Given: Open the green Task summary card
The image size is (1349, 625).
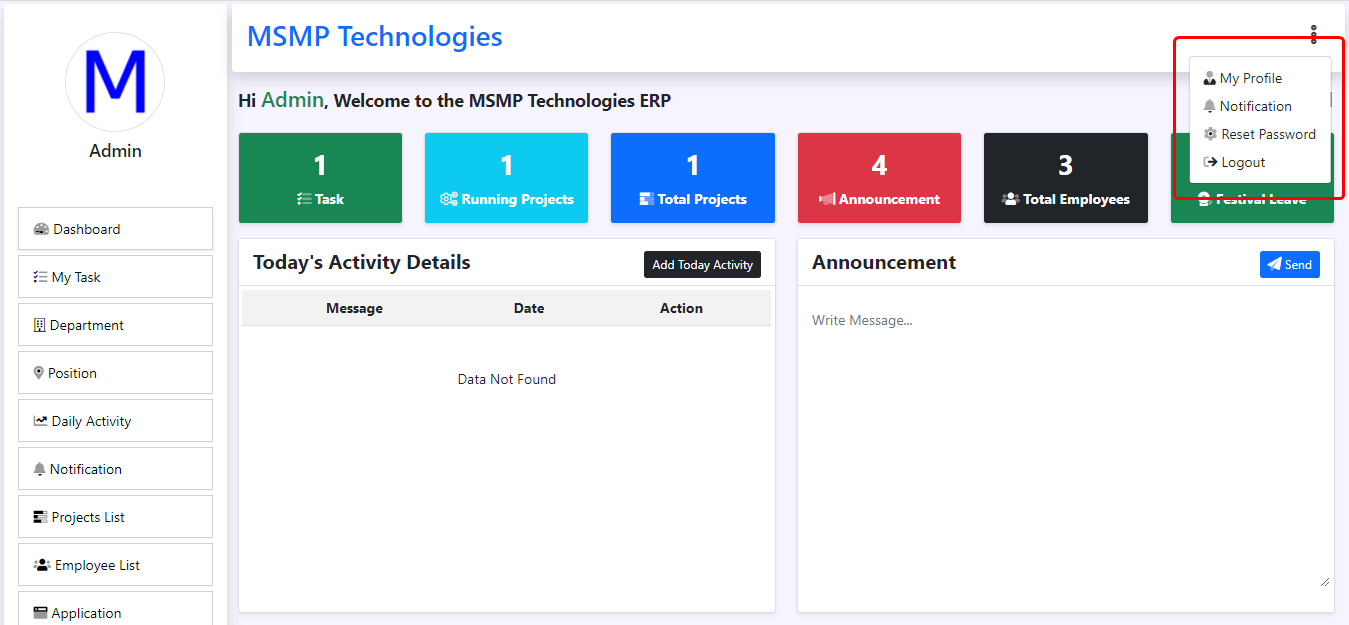Looking at the screenshot, I should [320, 178].
